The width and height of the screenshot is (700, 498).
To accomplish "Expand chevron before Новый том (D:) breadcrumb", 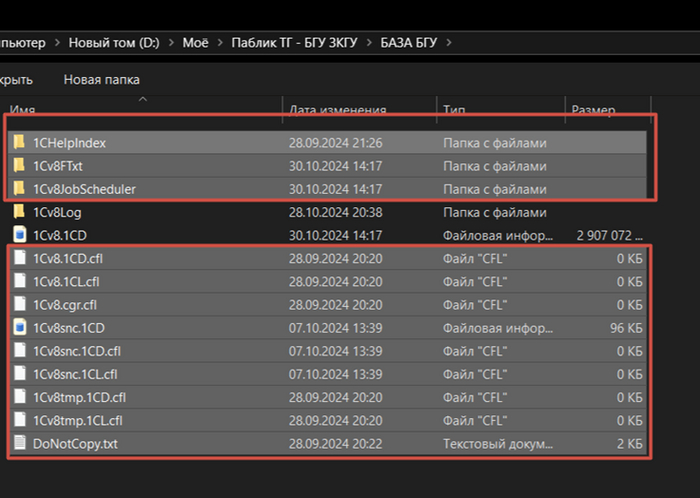I will coord(57,43).
